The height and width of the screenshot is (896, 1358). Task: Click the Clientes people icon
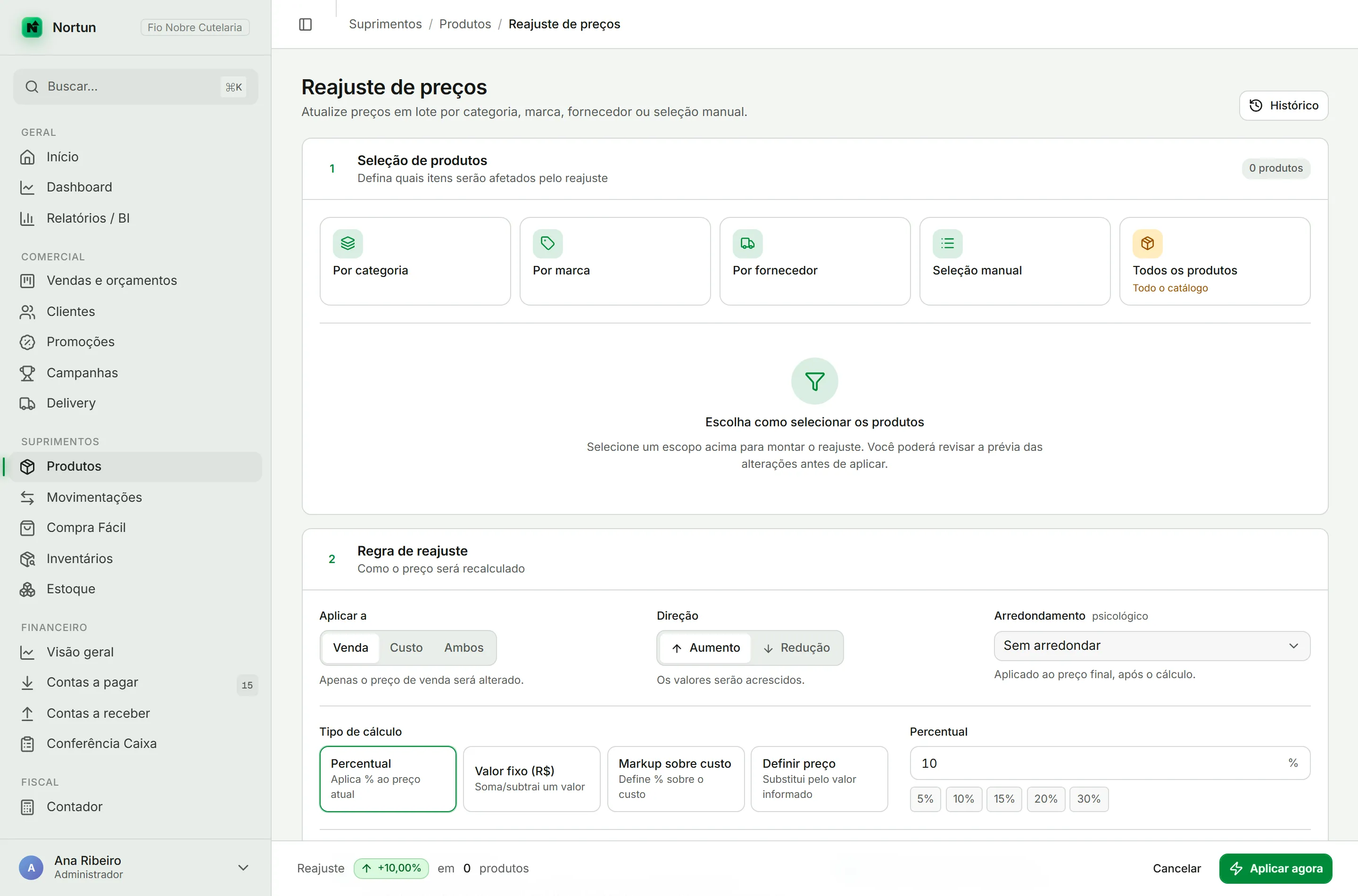pos(27,311)
